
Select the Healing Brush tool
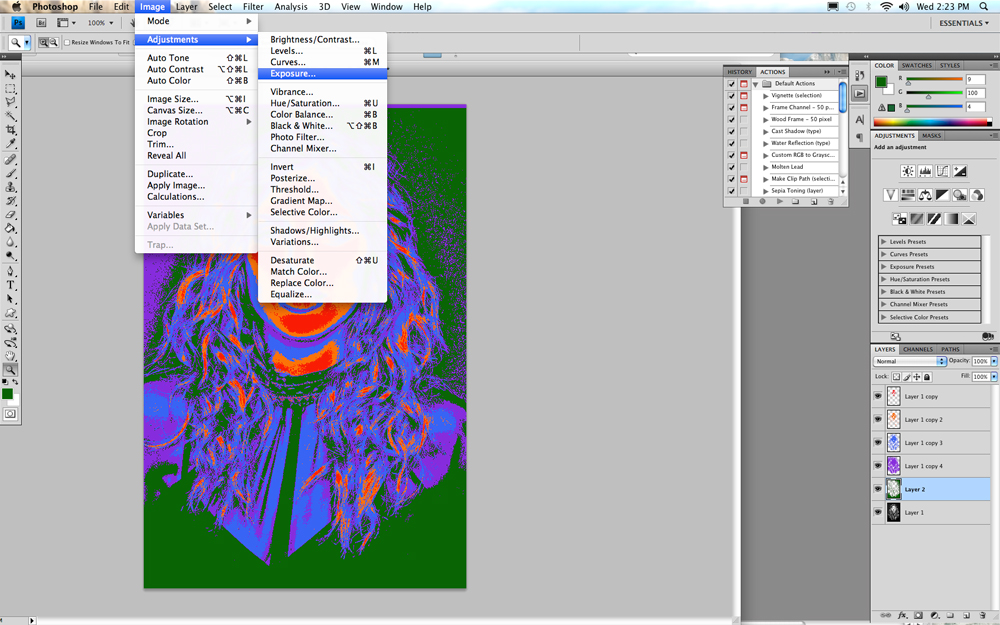10,159
